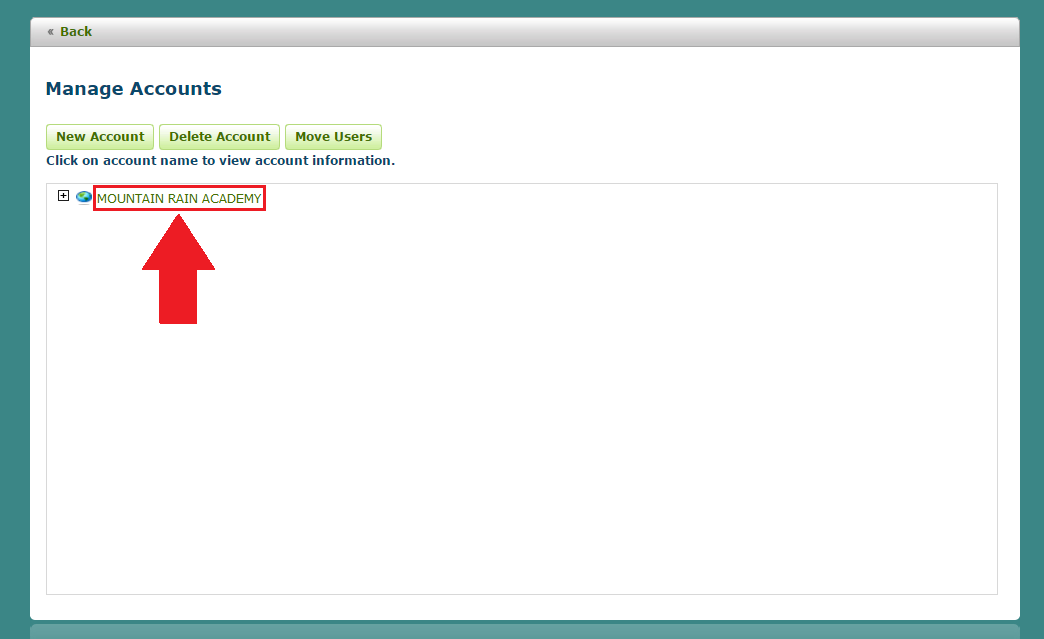Screen dimensions: 1044x639
Task: Select MOUNTAIN RAIN ACADEMY to view account information
Action: 179,198
